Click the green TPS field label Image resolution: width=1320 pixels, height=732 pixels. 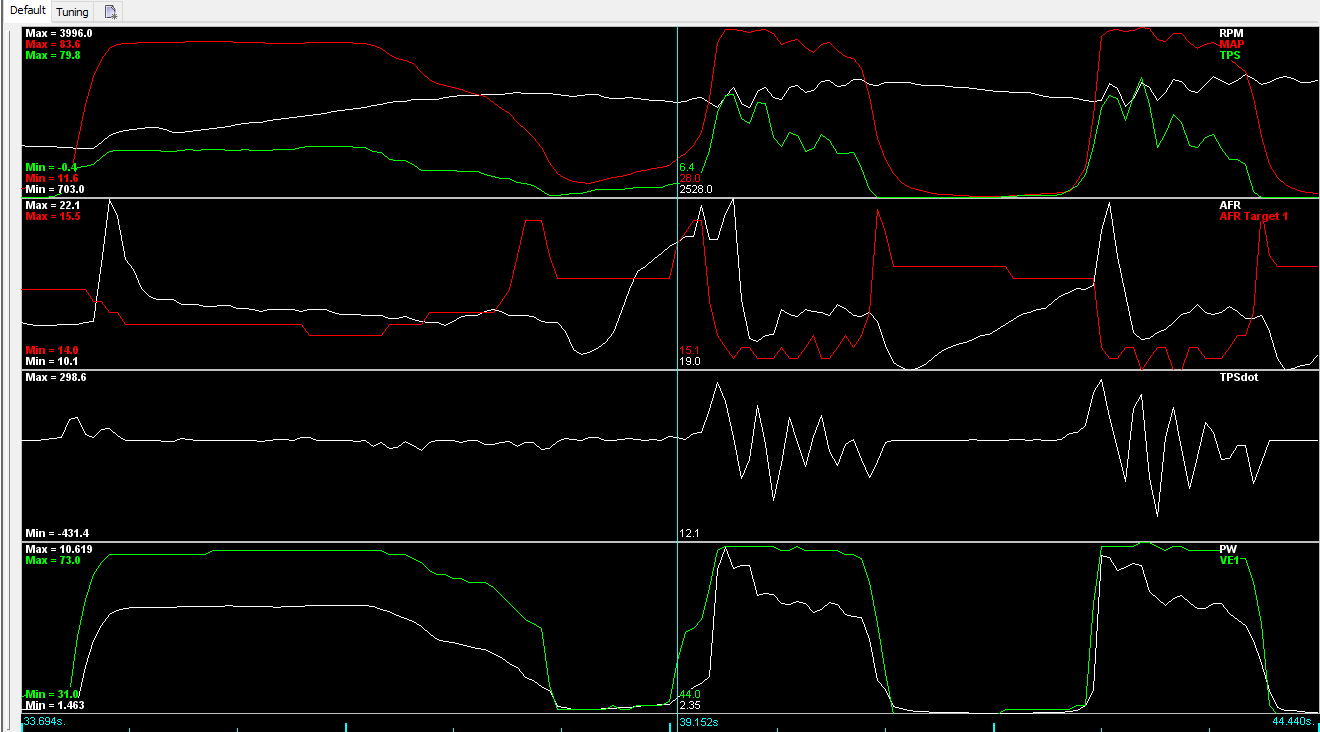coord(1230,55)
